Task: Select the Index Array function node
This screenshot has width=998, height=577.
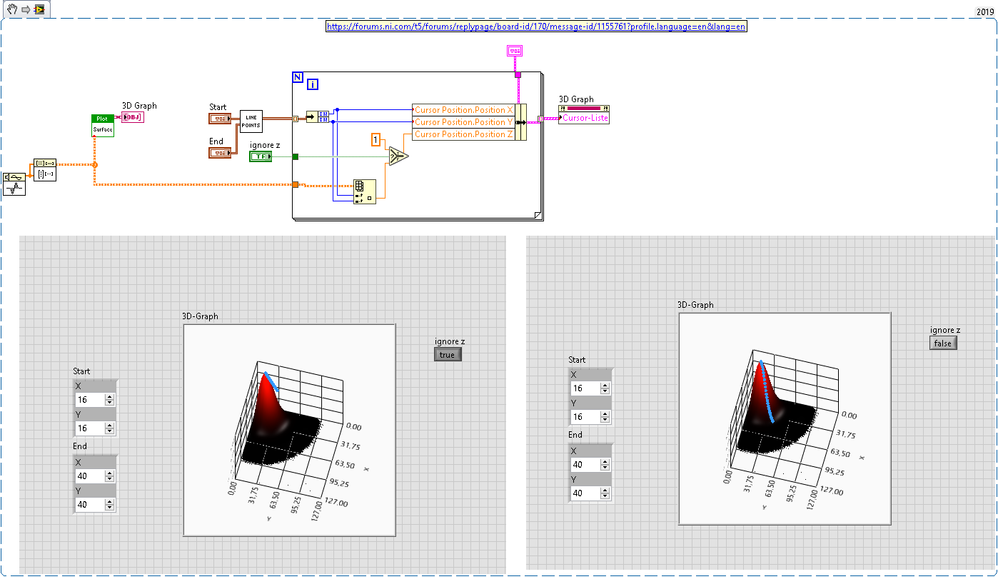Action: point(364,191)
